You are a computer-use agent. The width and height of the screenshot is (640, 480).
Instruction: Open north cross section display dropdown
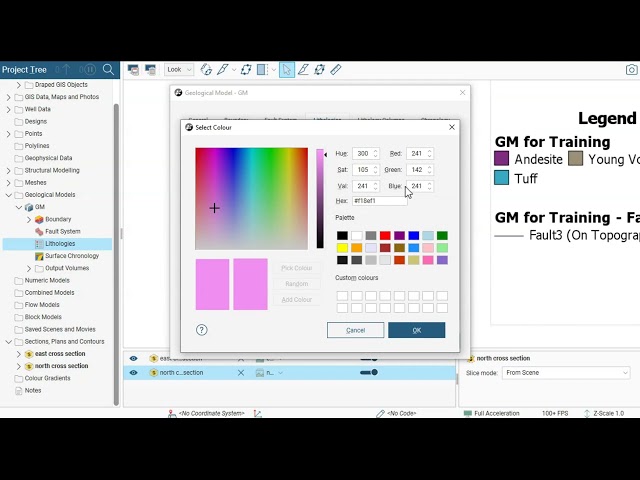280,373
